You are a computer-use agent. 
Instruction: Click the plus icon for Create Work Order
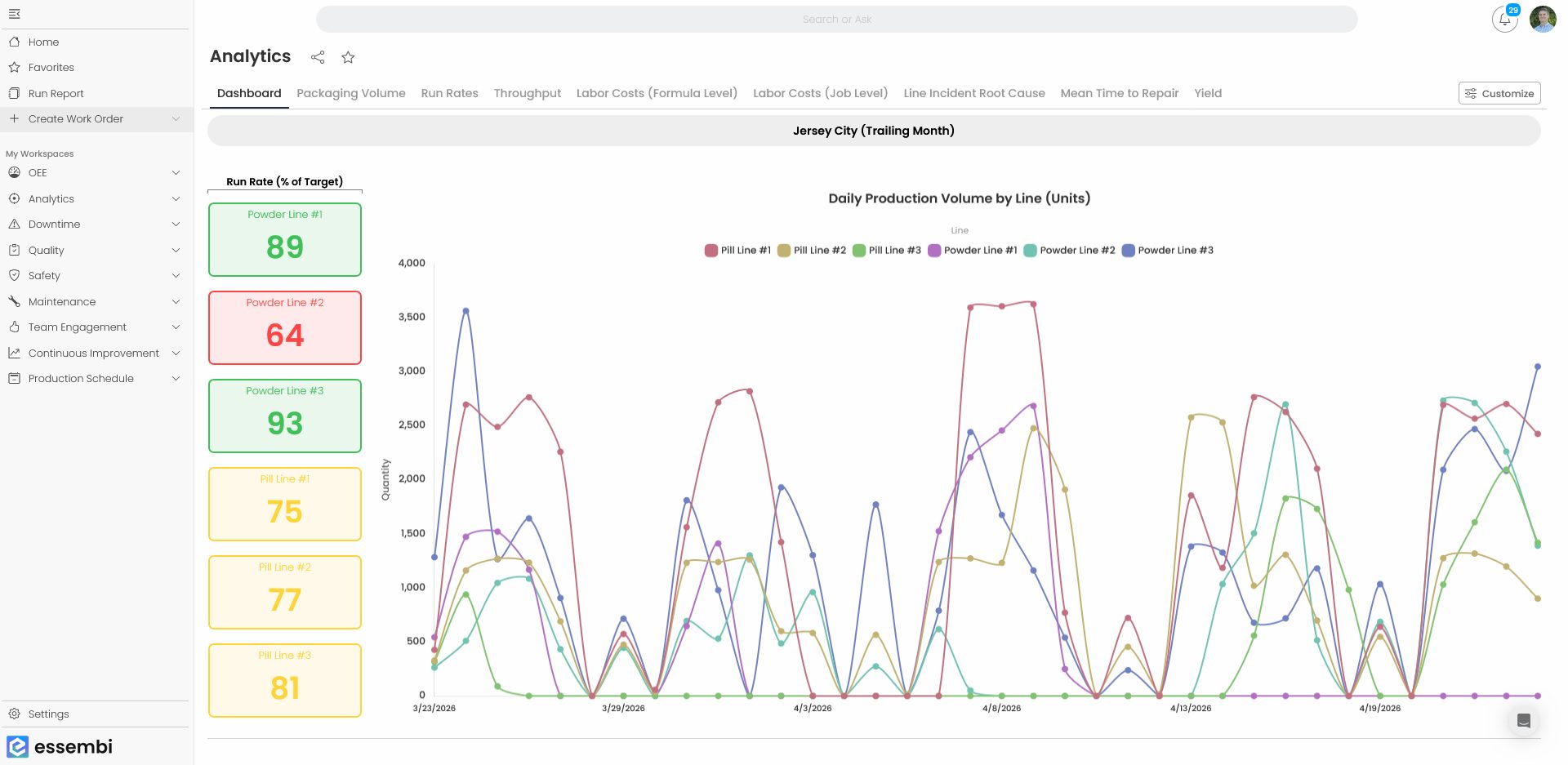tap(14, 118)
